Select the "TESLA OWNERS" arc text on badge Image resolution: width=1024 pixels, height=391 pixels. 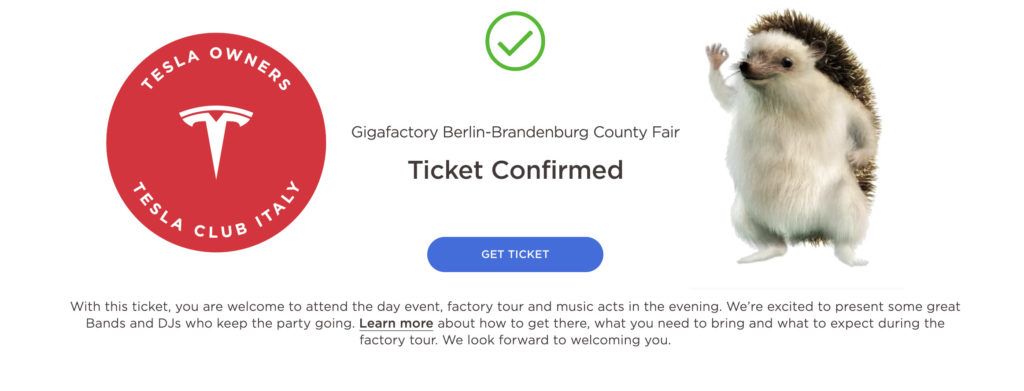click(216, 67)
